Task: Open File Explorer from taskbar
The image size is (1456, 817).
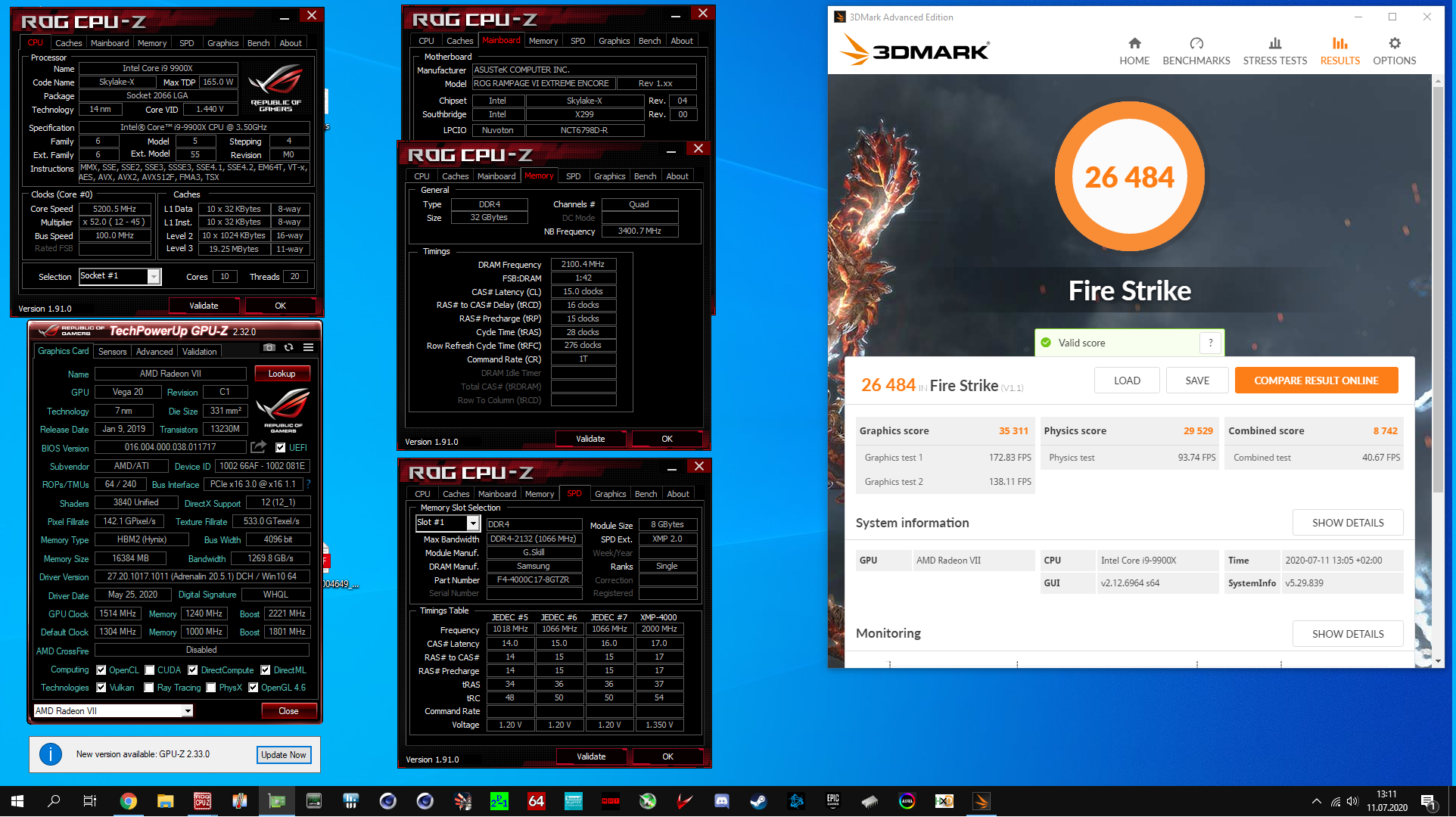Action: (x=165, y=801)
